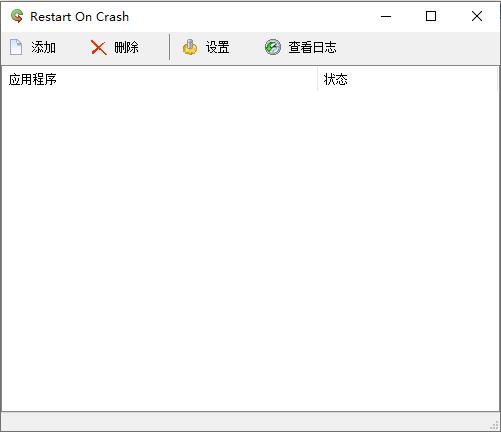Click the 添加 text label
This screenshot has width=501, height=432.
pyautogui.click(x=43, y=47)
